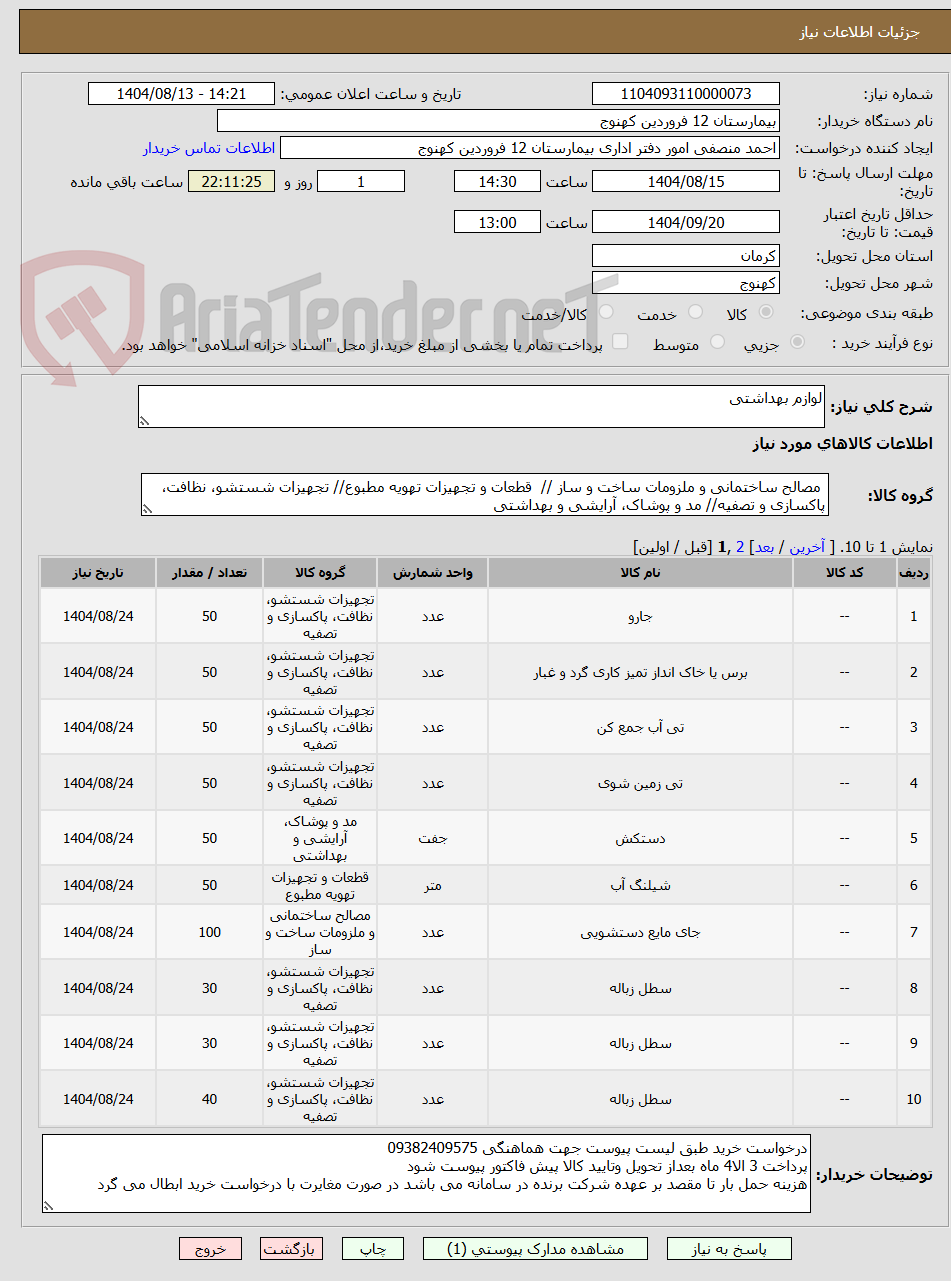Select the متوسط purchase type radio

tap(717, 342)
